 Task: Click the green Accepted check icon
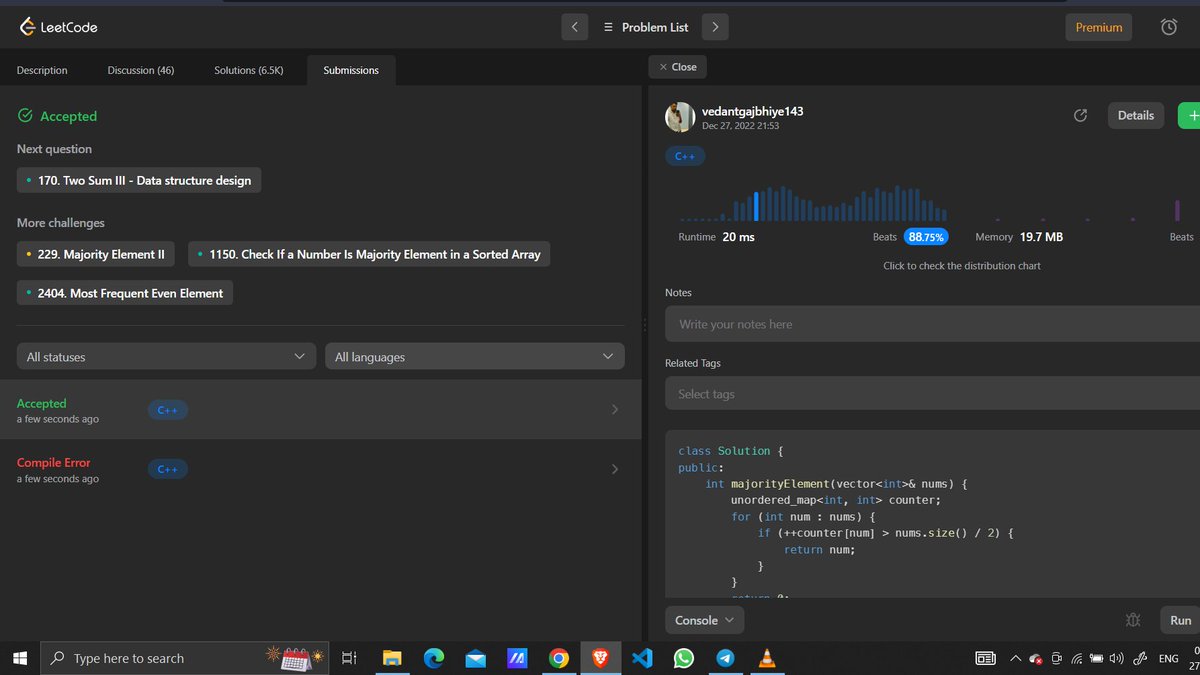[x=26, y=116]
